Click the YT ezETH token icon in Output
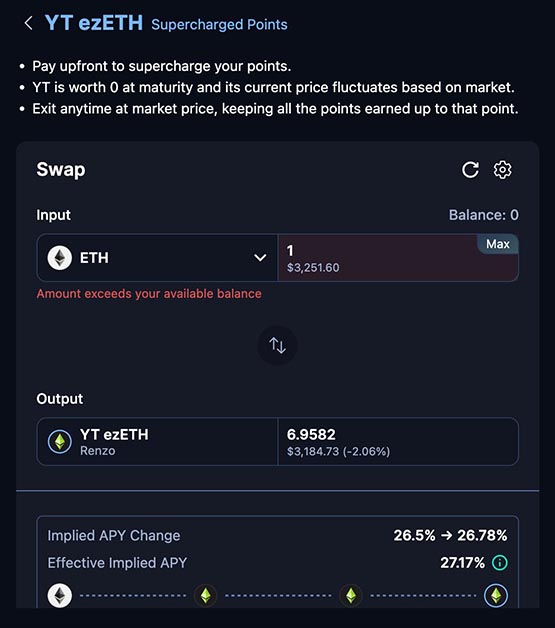 (x=60, y=442)
